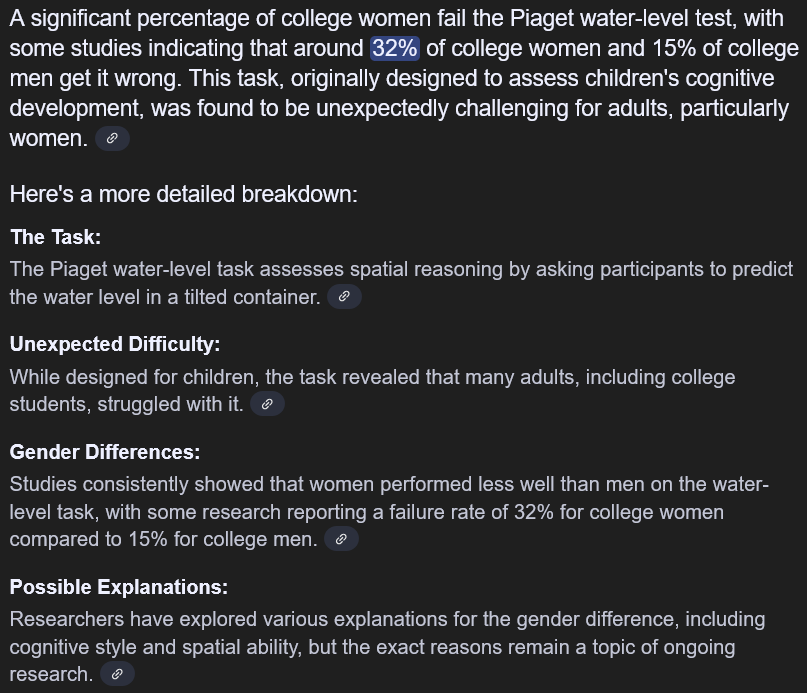Click the "Gender Differences:" heading
This screenshot has height=693, width=807.
105,452
